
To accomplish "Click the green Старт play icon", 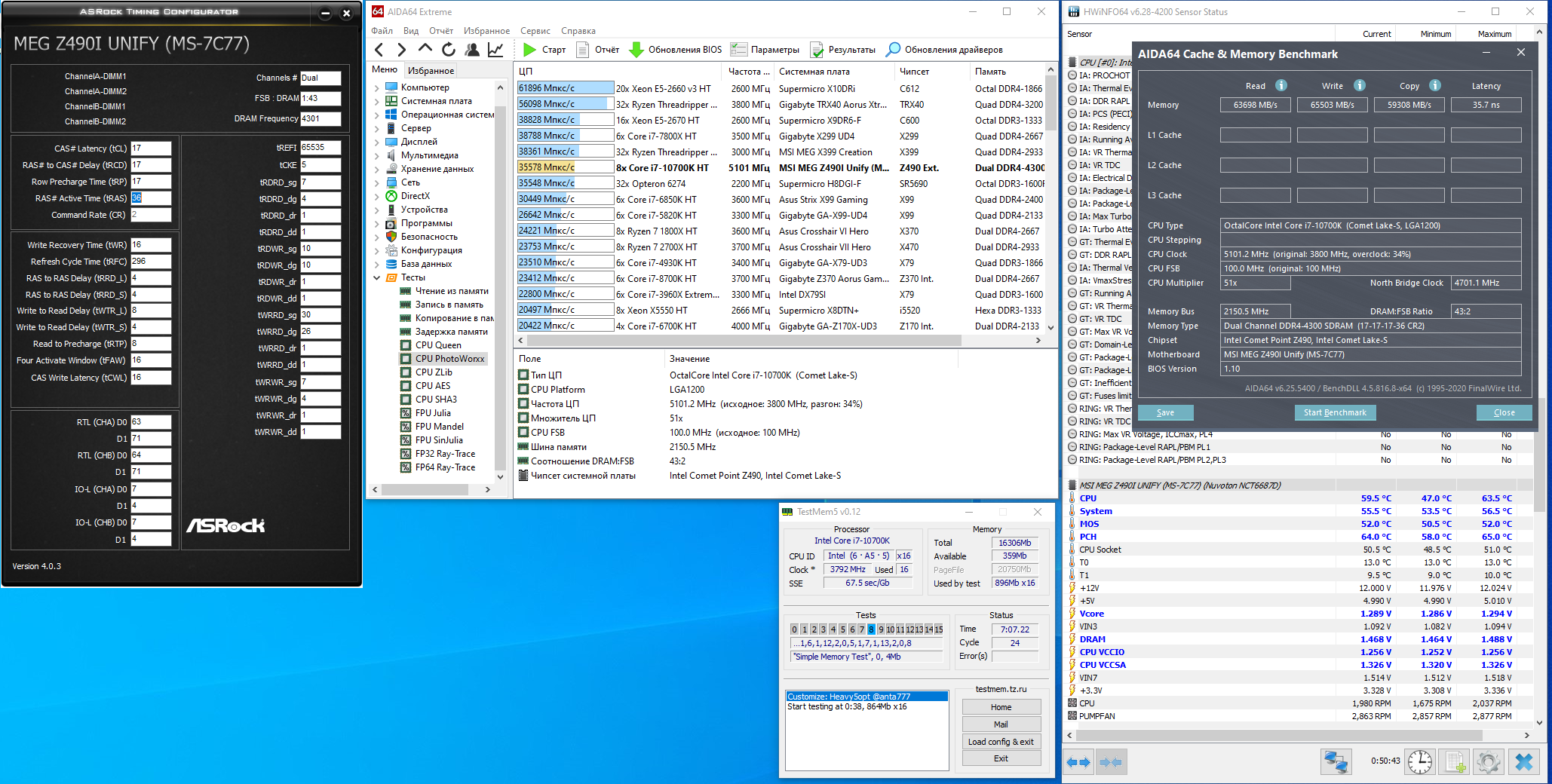I will [530, 50].
